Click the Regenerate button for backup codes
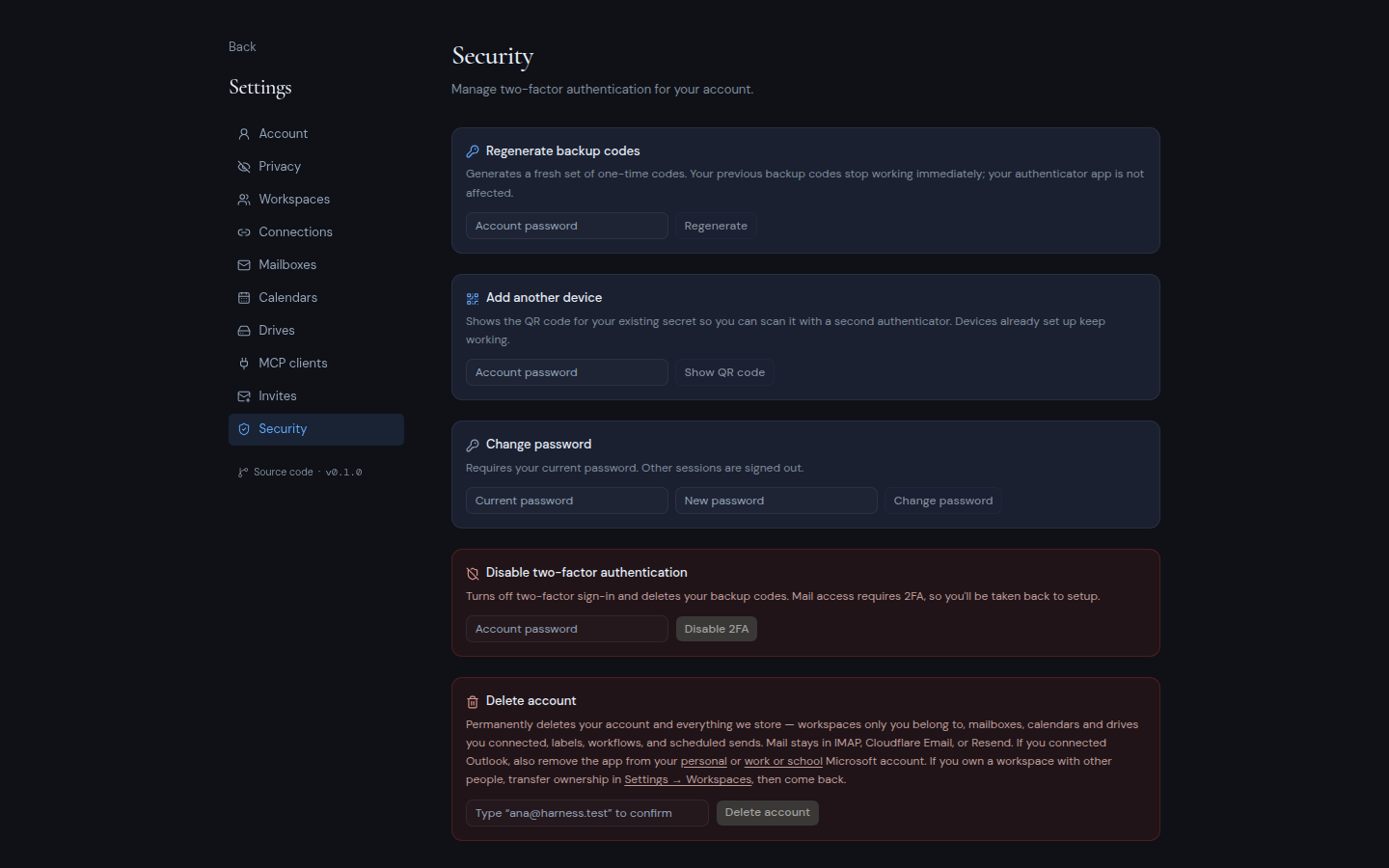Image resolution: width=1389 pixels, height=868 pixels. [x=716, y=226]
